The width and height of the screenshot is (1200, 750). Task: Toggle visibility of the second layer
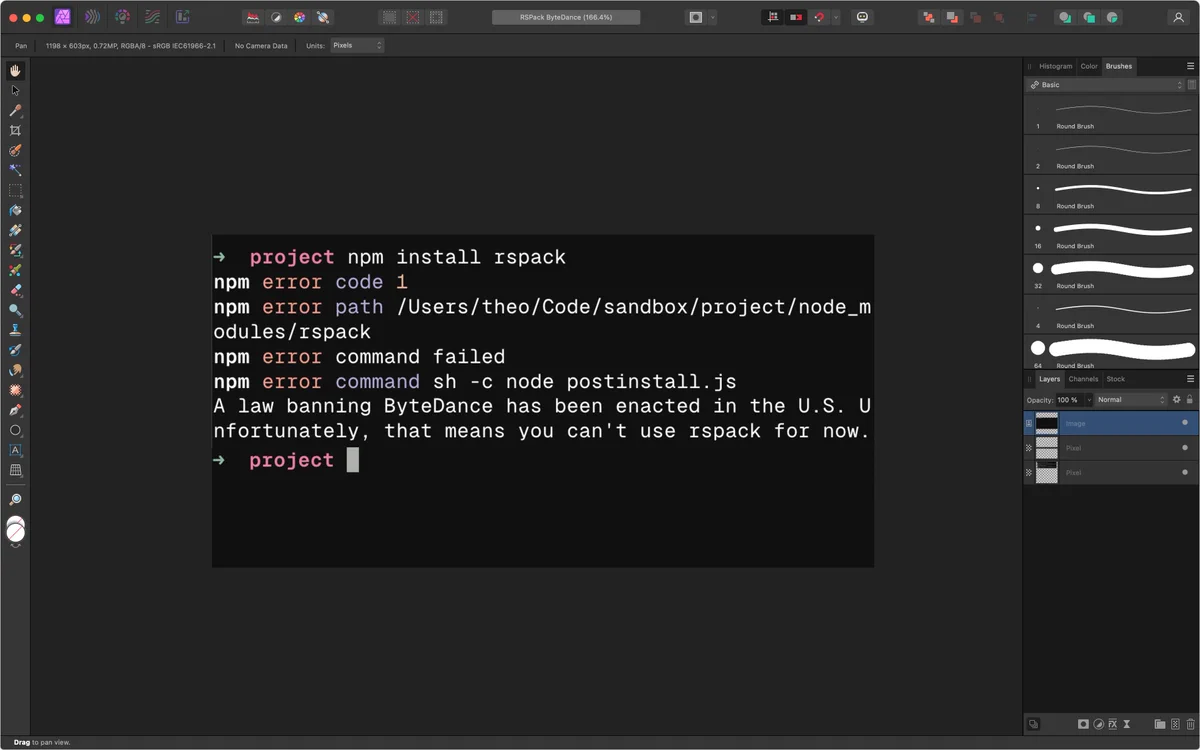tap(1185, 447)
